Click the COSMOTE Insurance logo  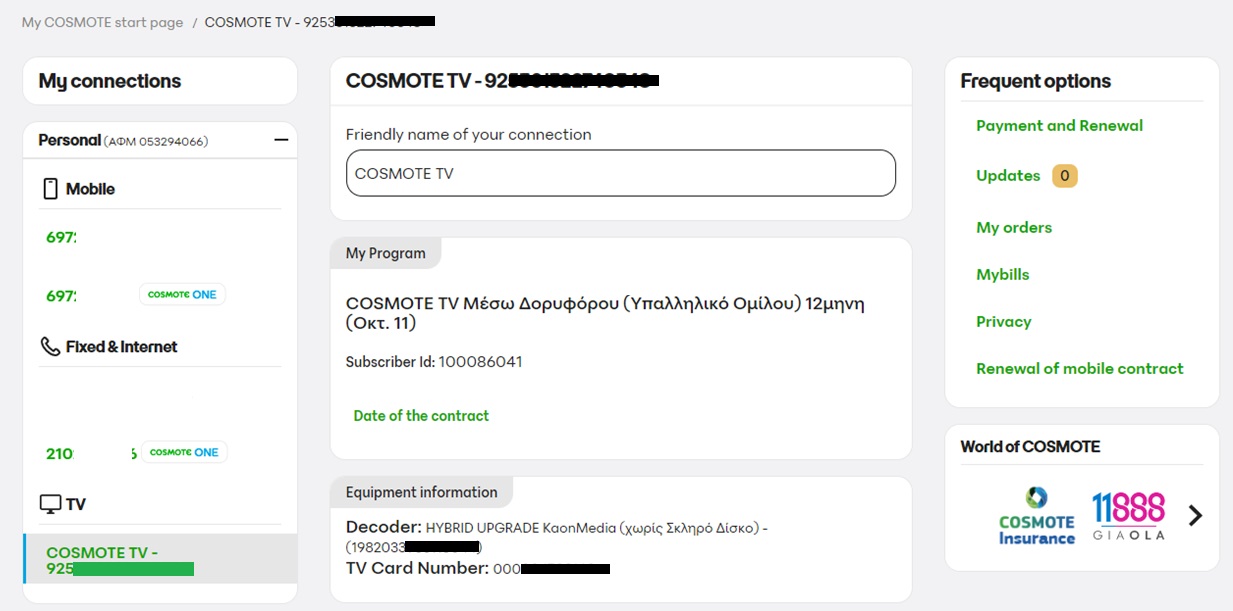(x=1036, y=517)
